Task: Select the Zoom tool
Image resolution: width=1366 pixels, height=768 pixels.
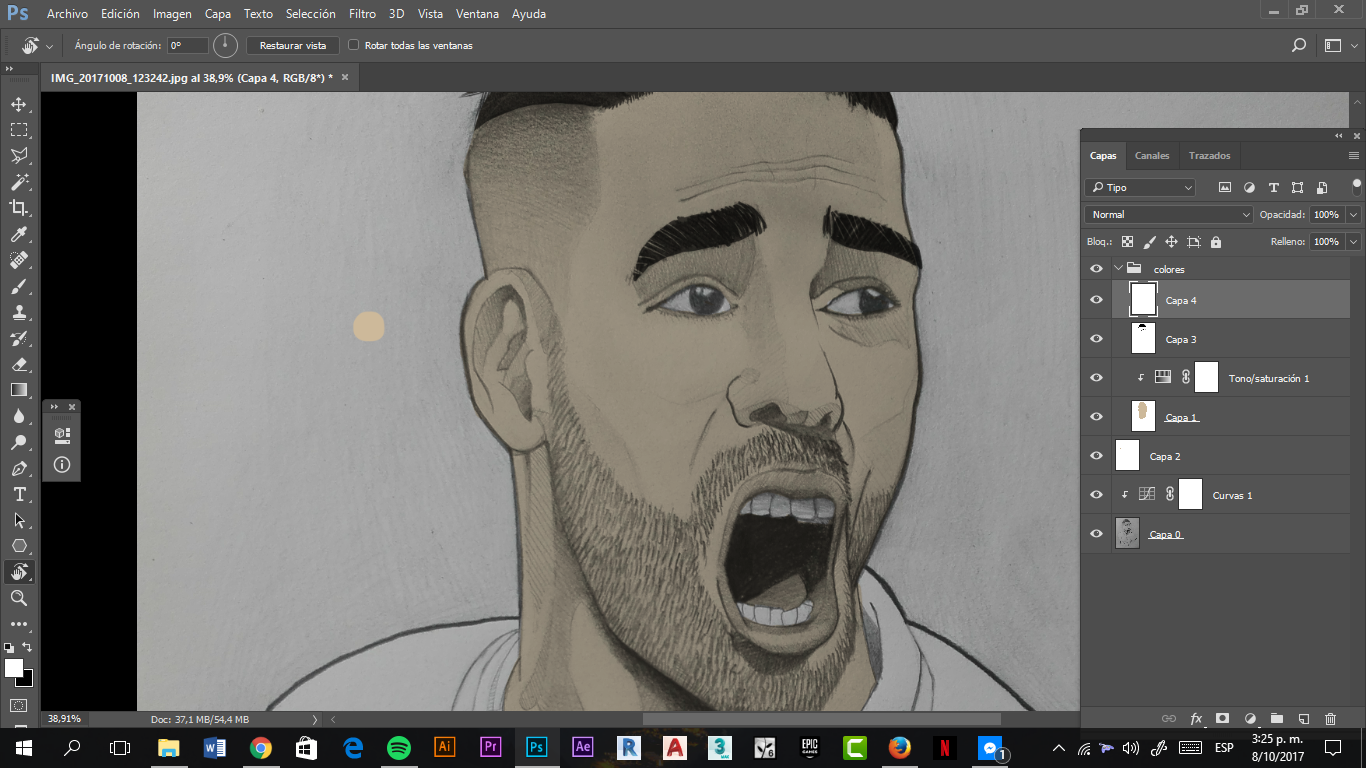Action: pyautogui.click(x=19, y=598)
